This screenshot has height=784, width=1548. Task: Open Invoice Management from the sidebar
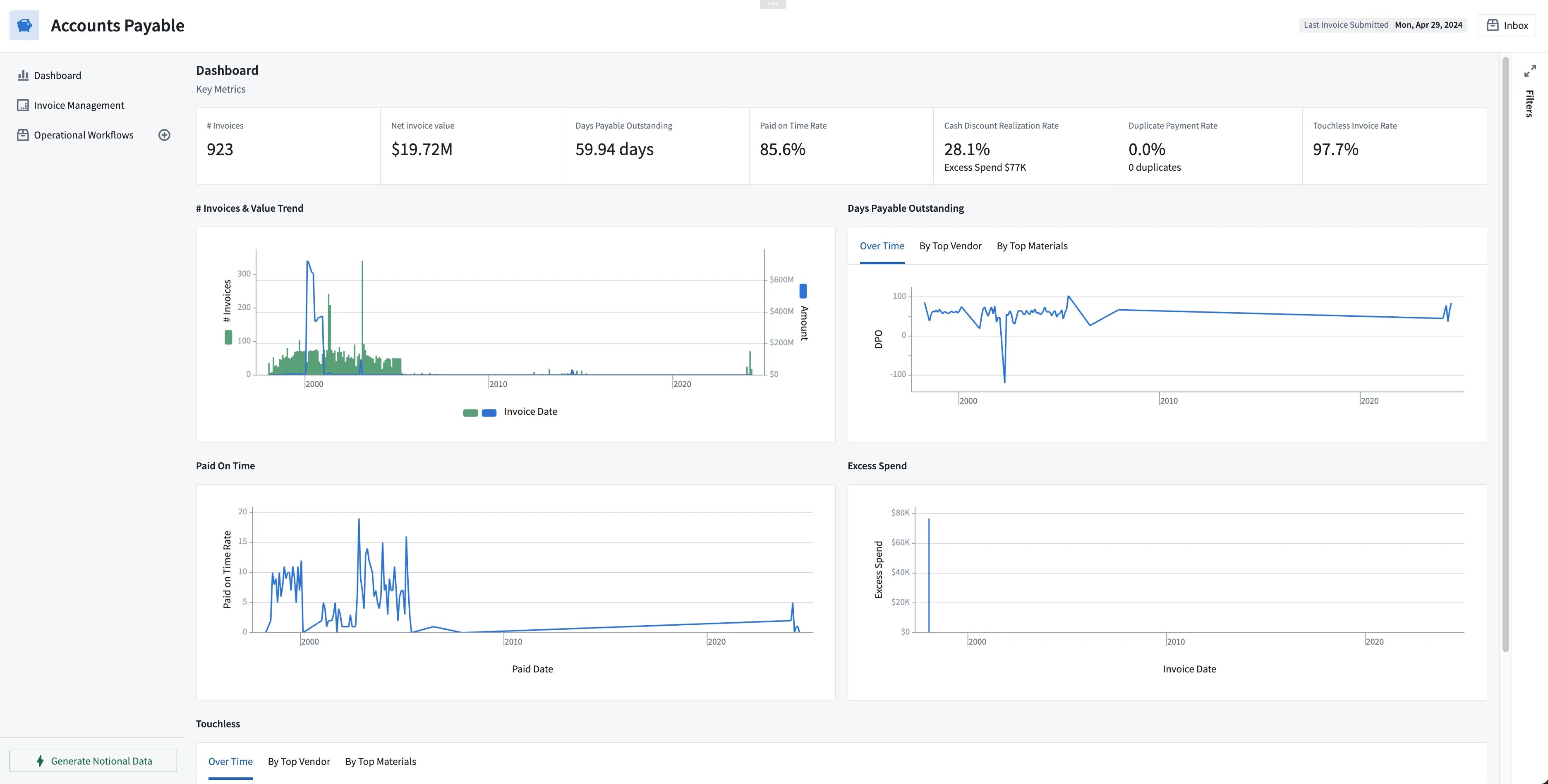point(79,105)
